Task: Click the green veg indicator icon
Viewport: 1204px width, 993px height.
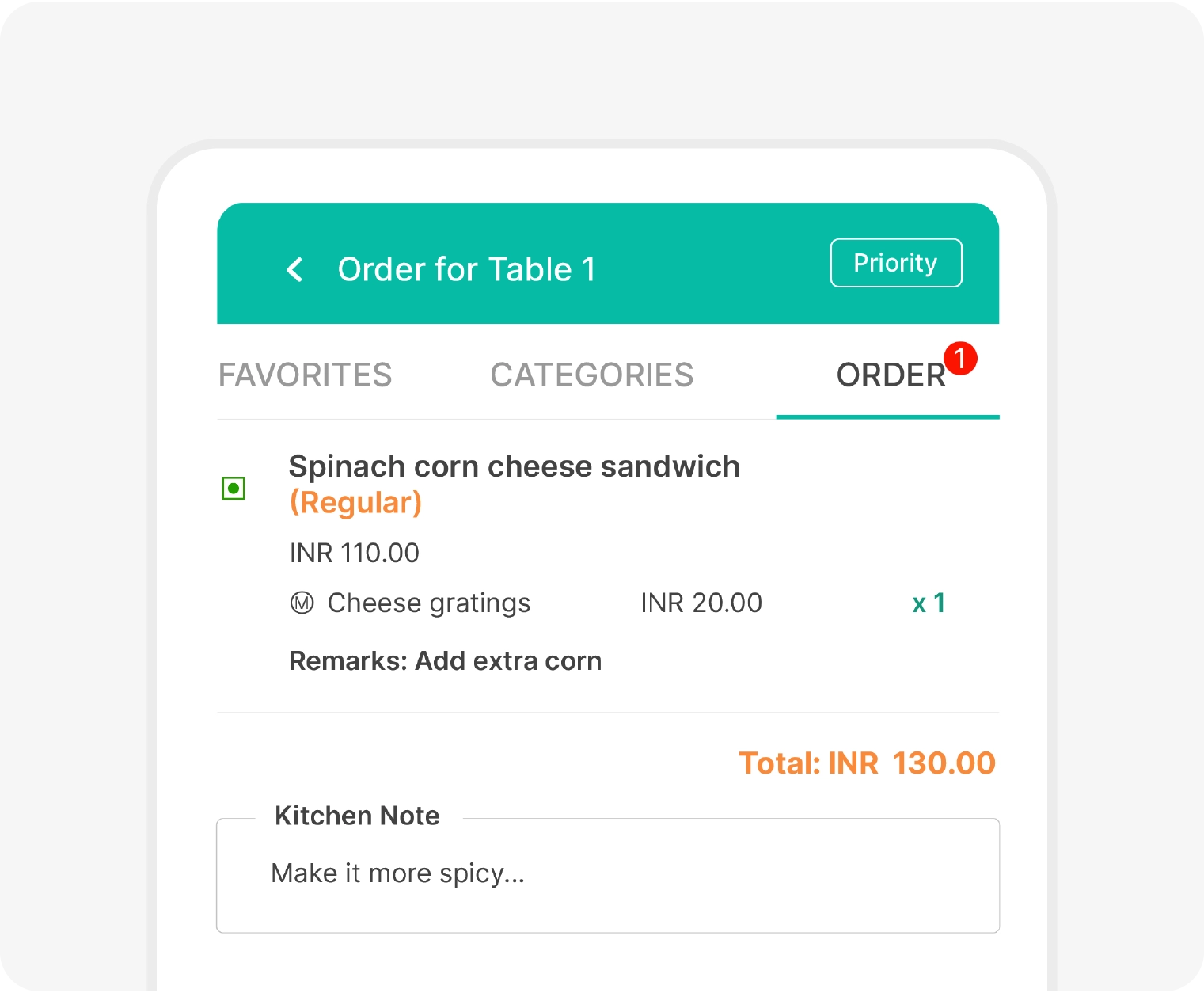Action: tap(234, 489)
